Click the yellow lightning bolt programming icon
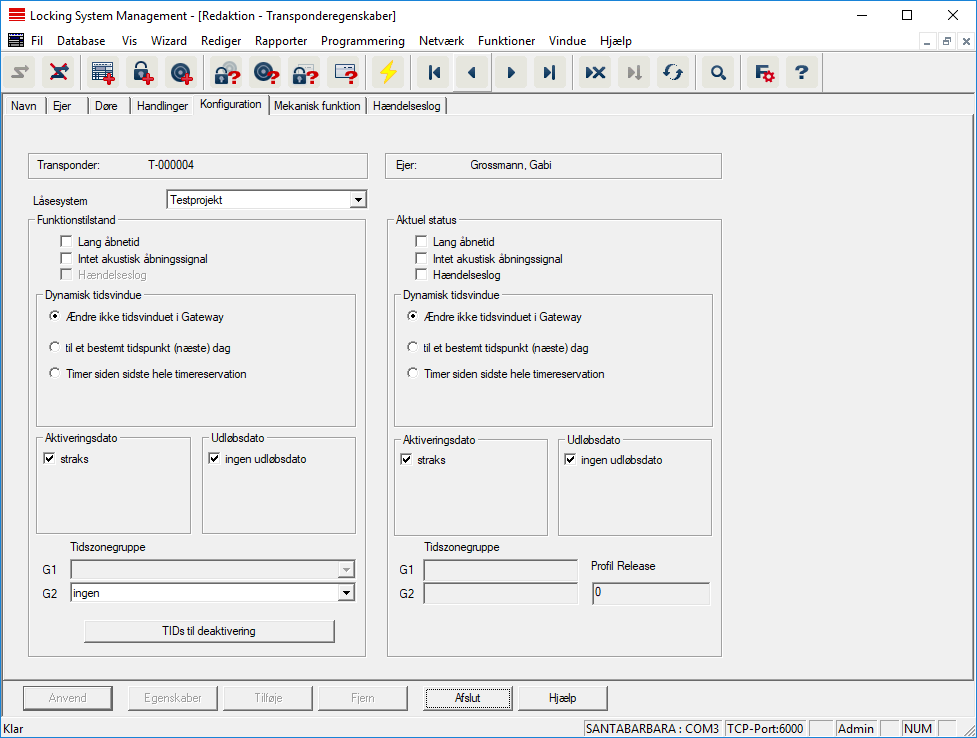This screenshot has height=738, width=977. 388,73
